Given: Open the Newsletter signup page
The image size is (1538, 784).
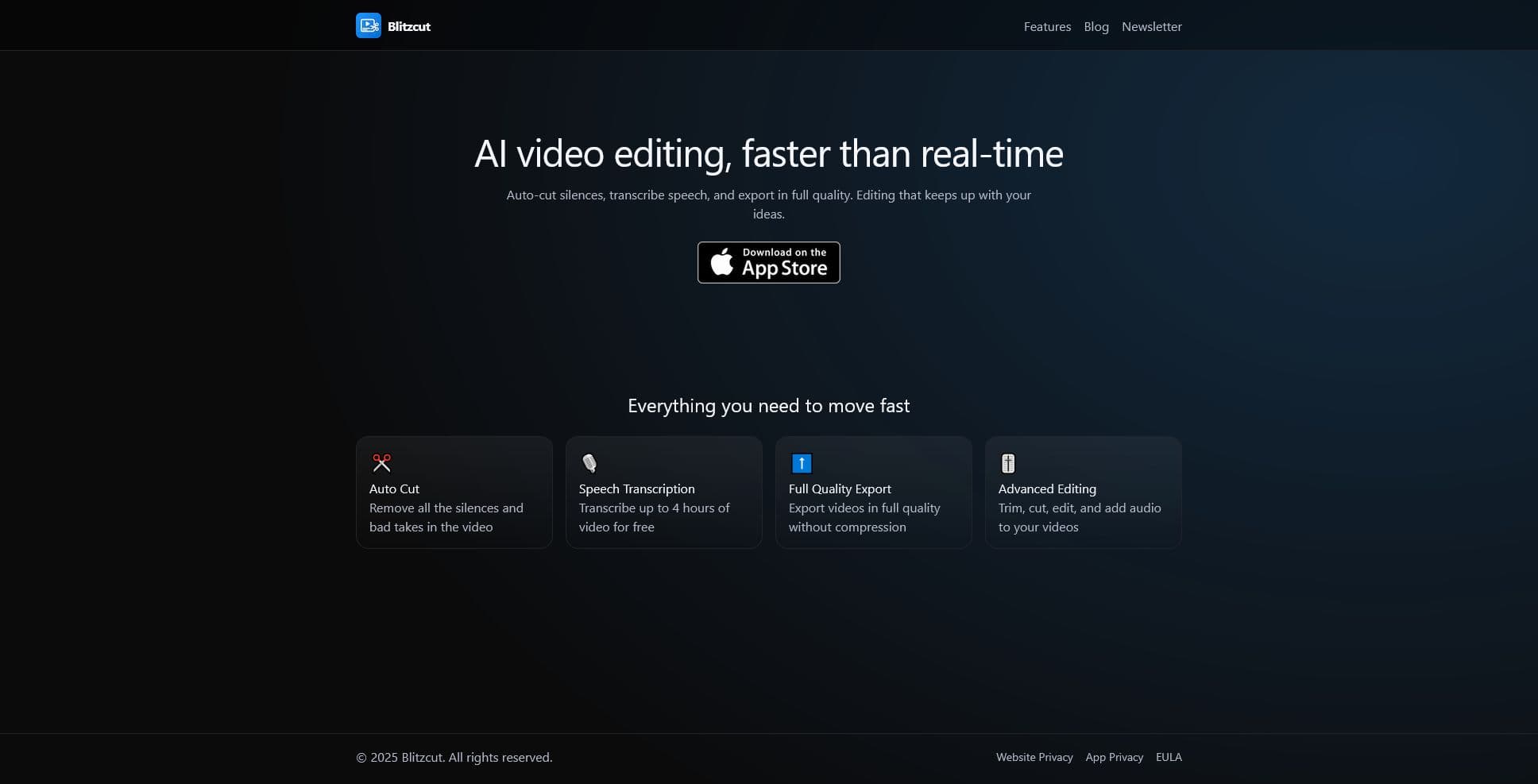Looking at the screenshot, I should tap(1151, 26).
